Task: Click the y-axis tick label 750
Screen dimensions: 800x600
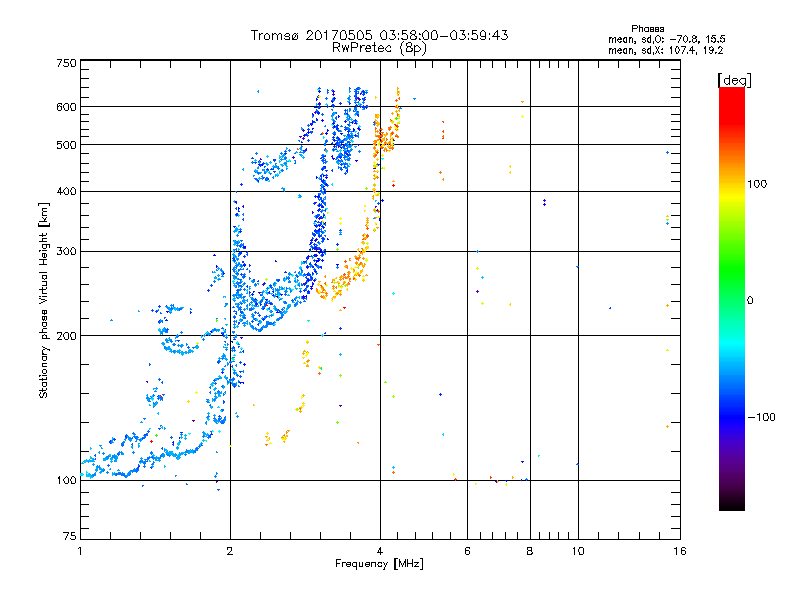Action: [x=66, y=63]
